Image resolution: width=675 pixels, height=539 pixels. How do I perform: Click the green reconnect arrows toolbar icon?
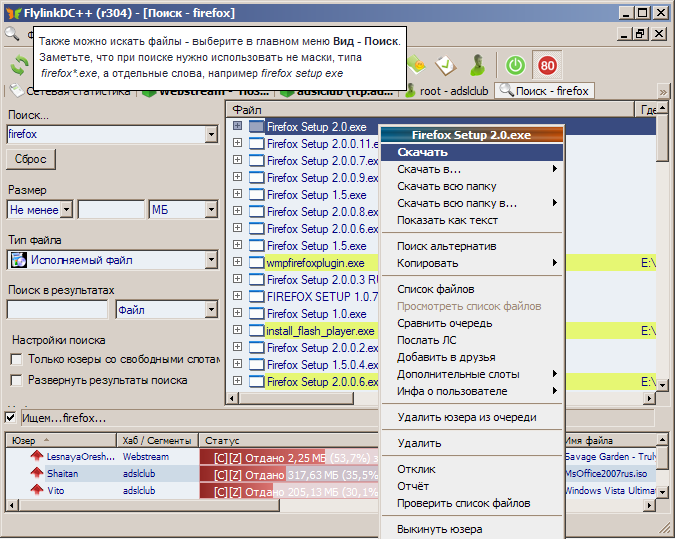point(19,65)
